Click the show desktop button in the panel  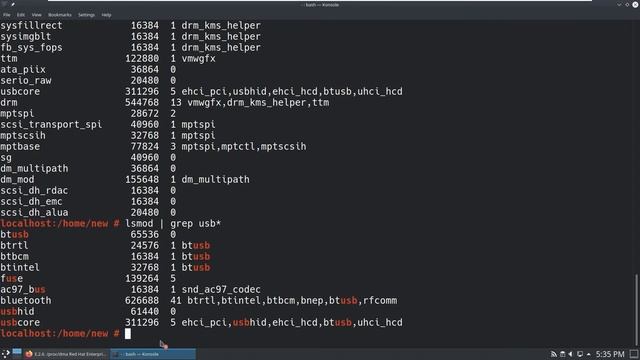634,354
